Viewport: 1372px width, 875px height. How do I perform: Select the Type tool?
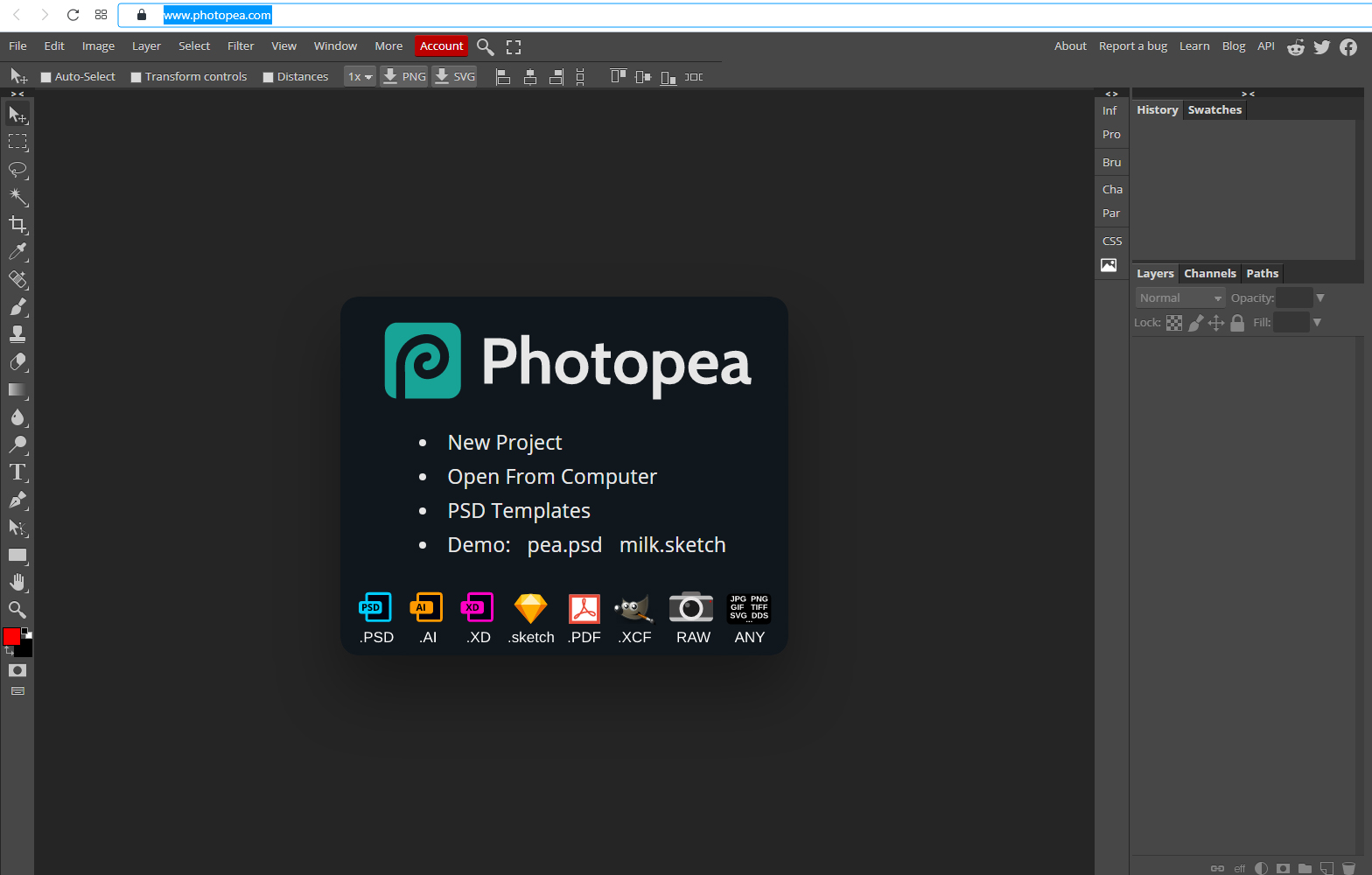tap(17, 472)
